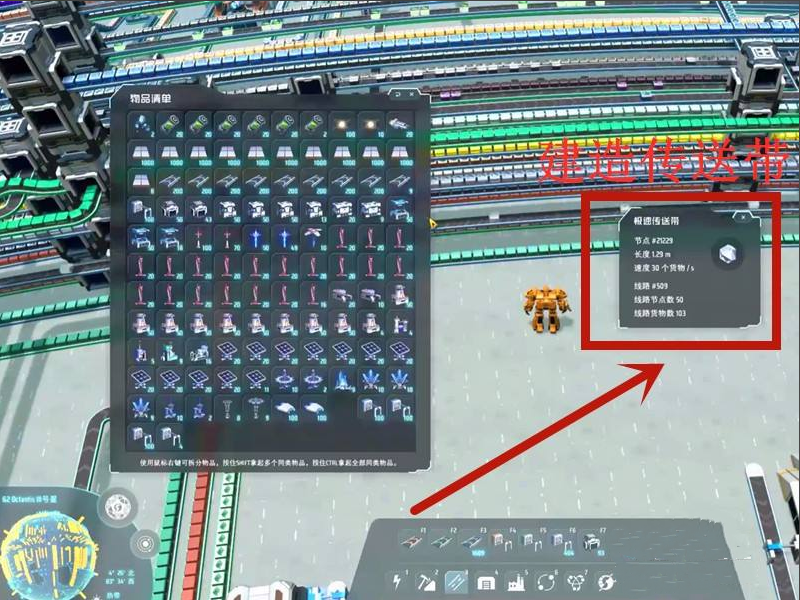The width and height of the screenshot is (800, 600).
Task: Select the F5 sorter hotbar slot
Action: pyautogui.click(x=532, y=541)
